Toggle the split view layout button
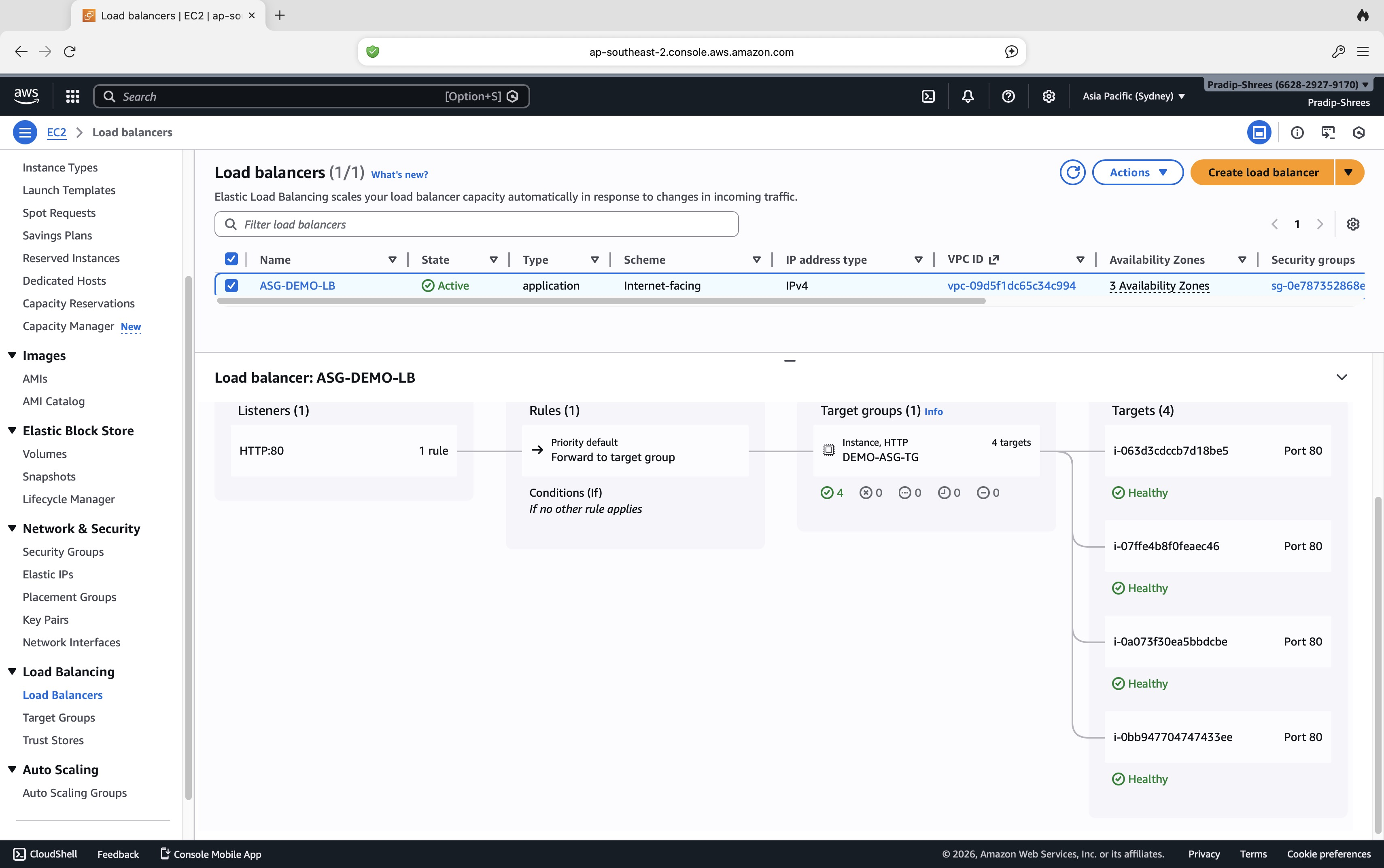Viewport: 1384px width, 868px height. (x=1260, y=132)
